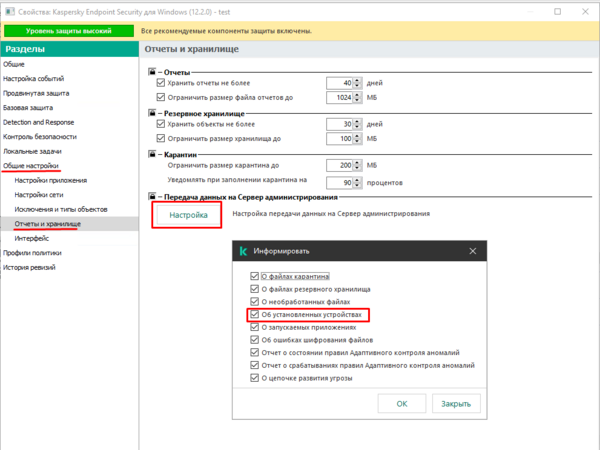The height and width of the screenshot is (450, 600).
Task: Toggle Об установленных устройствах checkbox
Action: [254, 315]
